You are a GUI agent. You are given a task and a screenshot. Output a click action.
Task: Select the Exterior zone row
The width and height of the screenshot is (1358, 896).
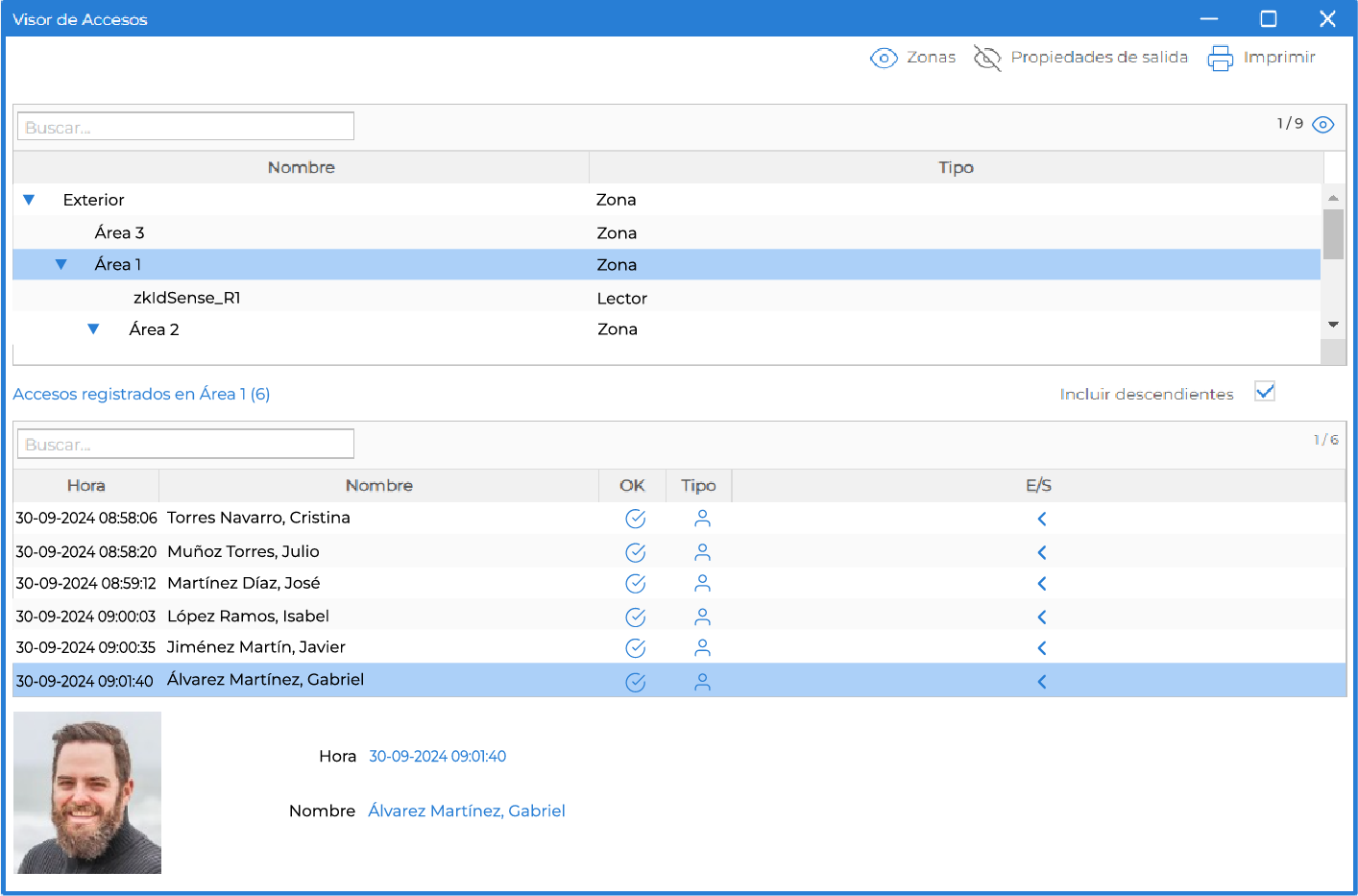[x=667, y=200]
